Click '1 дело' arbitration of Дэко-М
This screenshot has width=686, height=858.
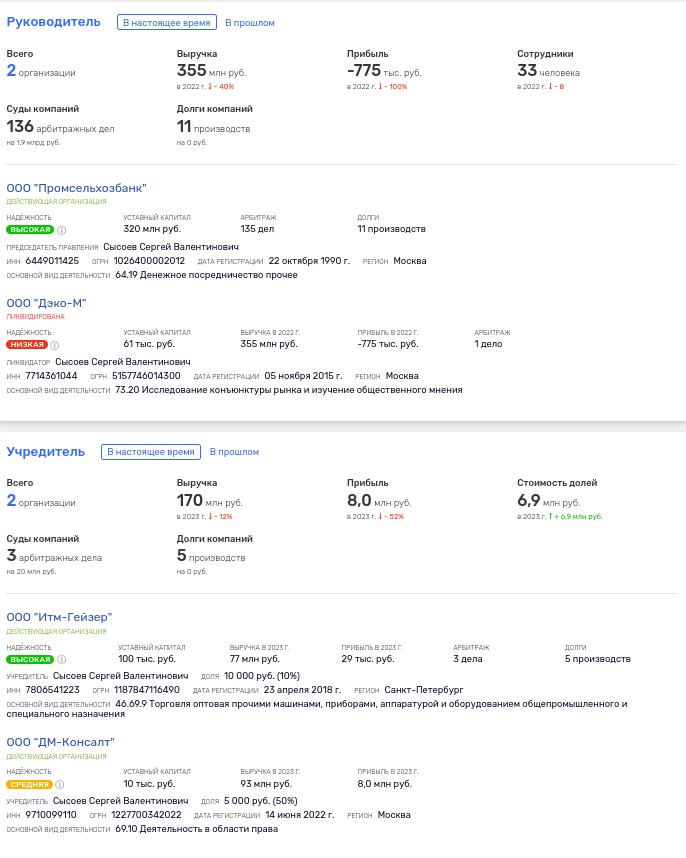pos(488,344)
